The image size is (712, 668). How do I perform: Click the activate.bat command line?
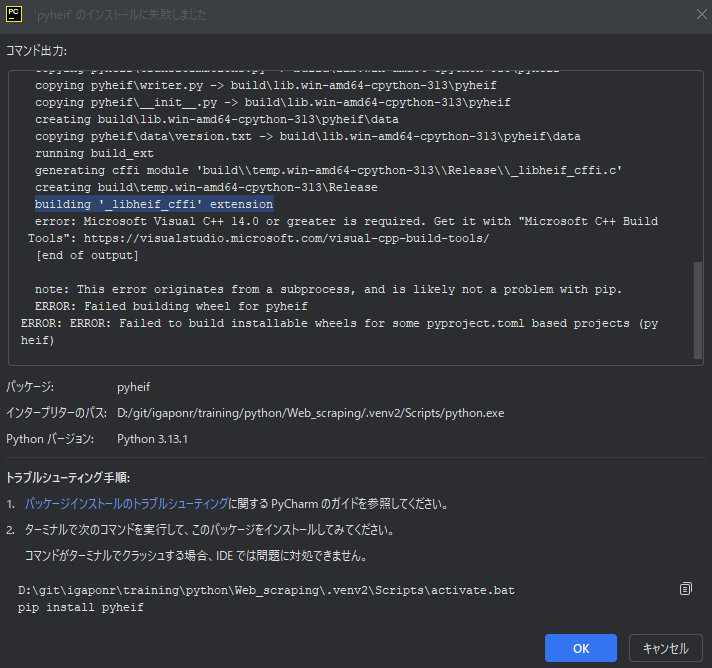266,590
